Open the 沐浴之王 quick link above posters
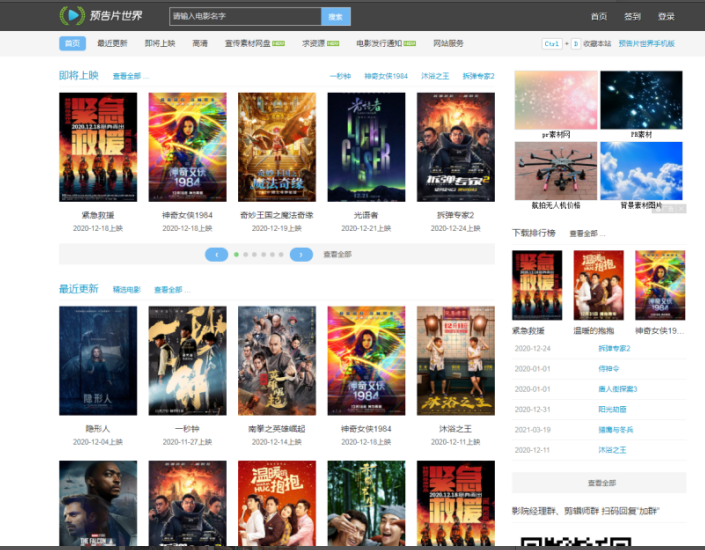 (435, 76)
